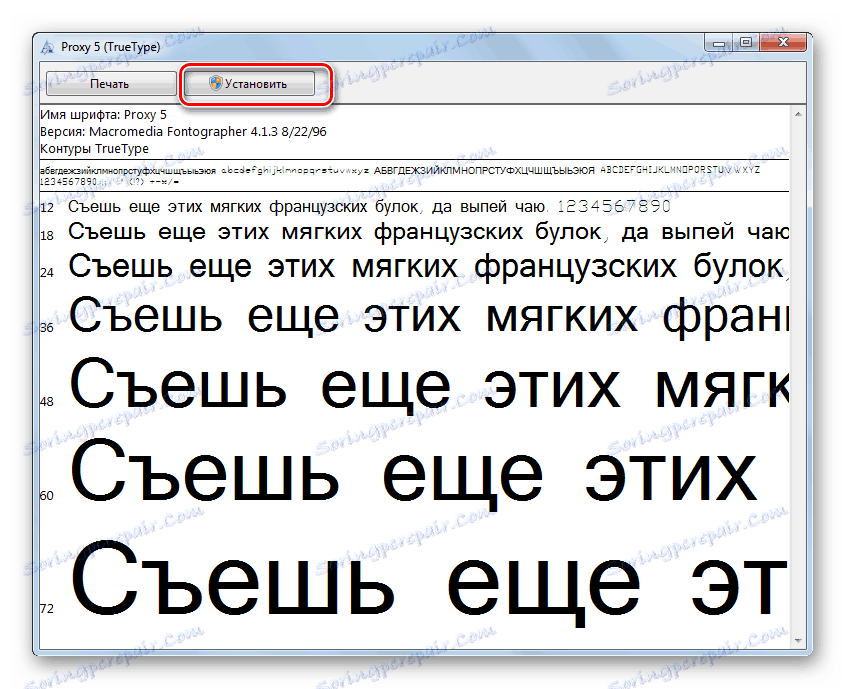Click the scrollbar down arrow

point(798,640)
